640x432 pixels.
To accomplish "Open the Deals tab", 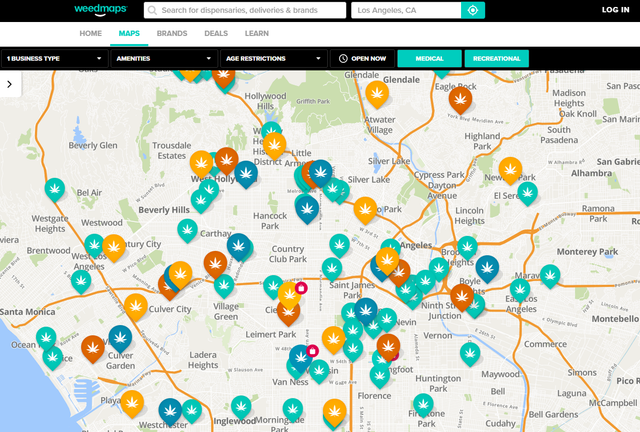I will [216, 33].
